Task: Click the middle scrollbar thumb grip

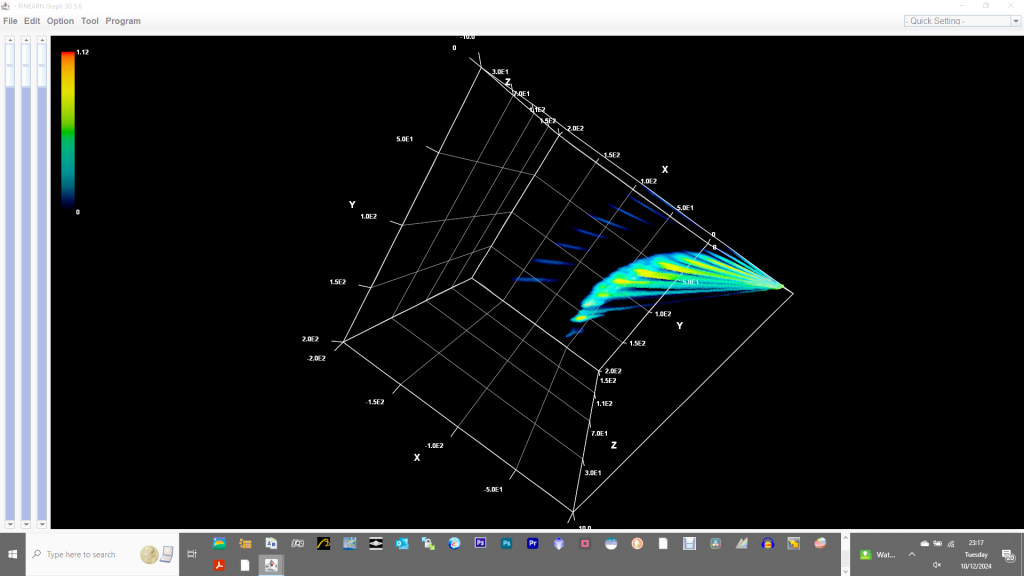Action: coord(26,65)
